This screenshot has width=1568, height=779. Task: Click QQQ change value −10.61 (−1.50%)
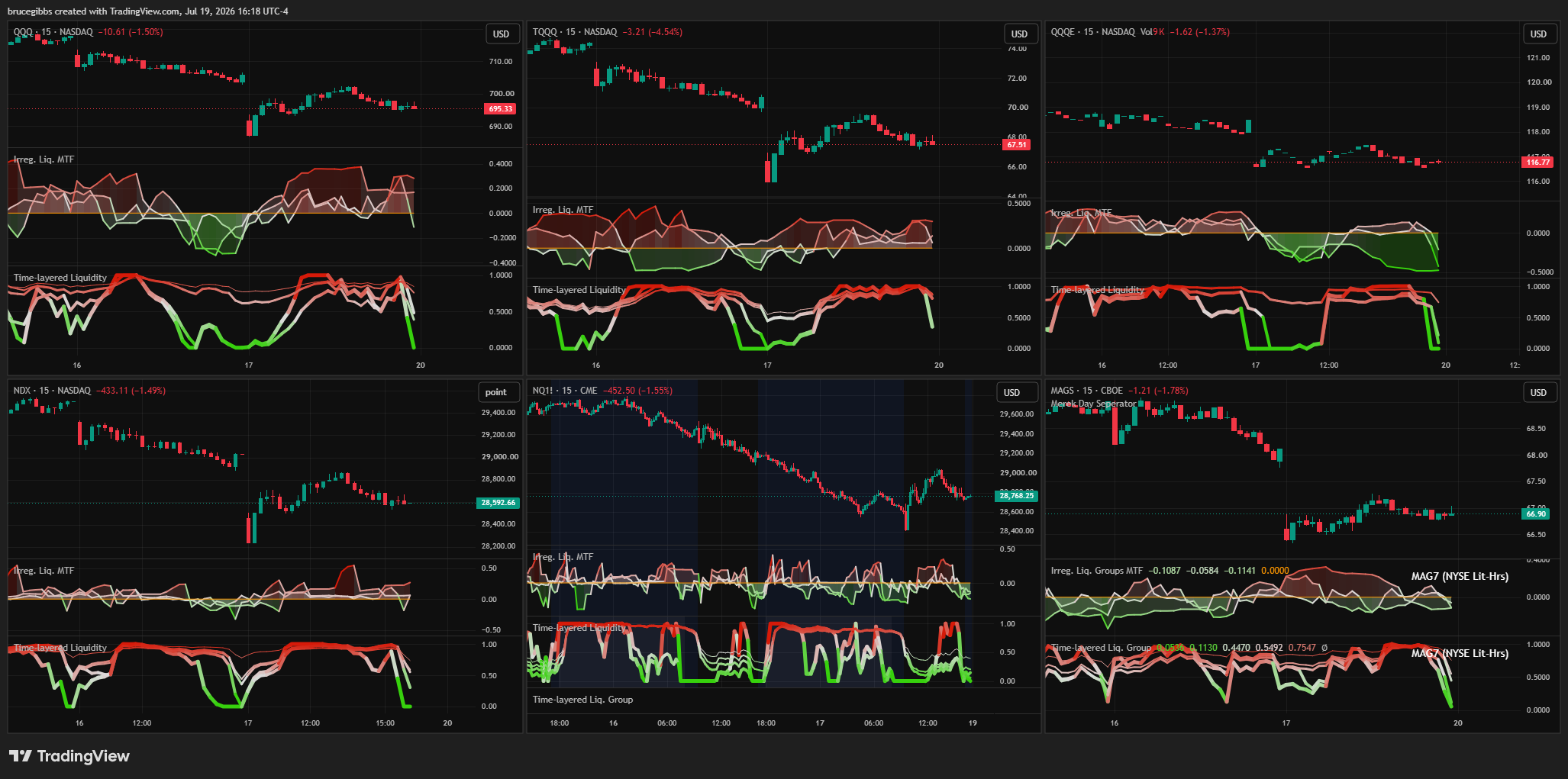pos(131,32)
